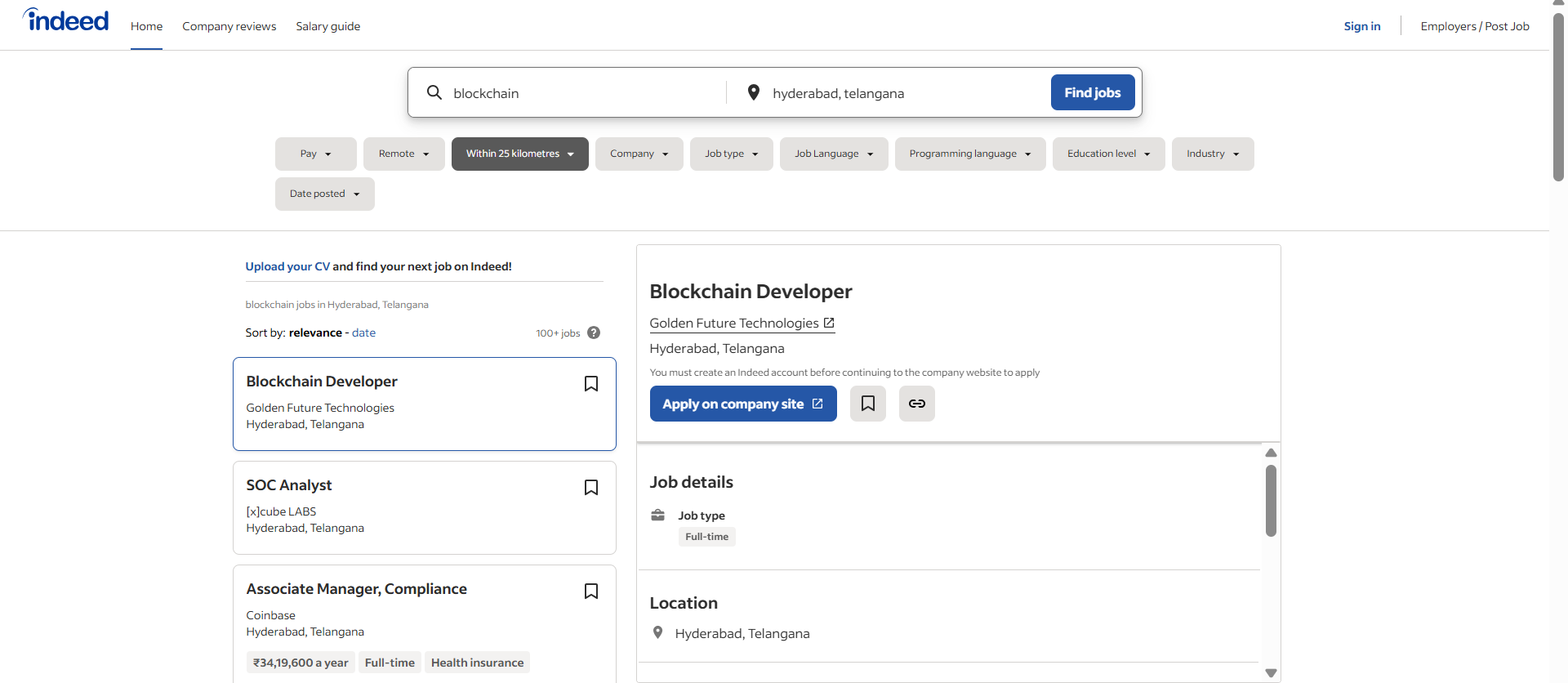This screenshot has height=683, width=1568.
Task: Click the Indeed logo
Action: pos(66,20)
